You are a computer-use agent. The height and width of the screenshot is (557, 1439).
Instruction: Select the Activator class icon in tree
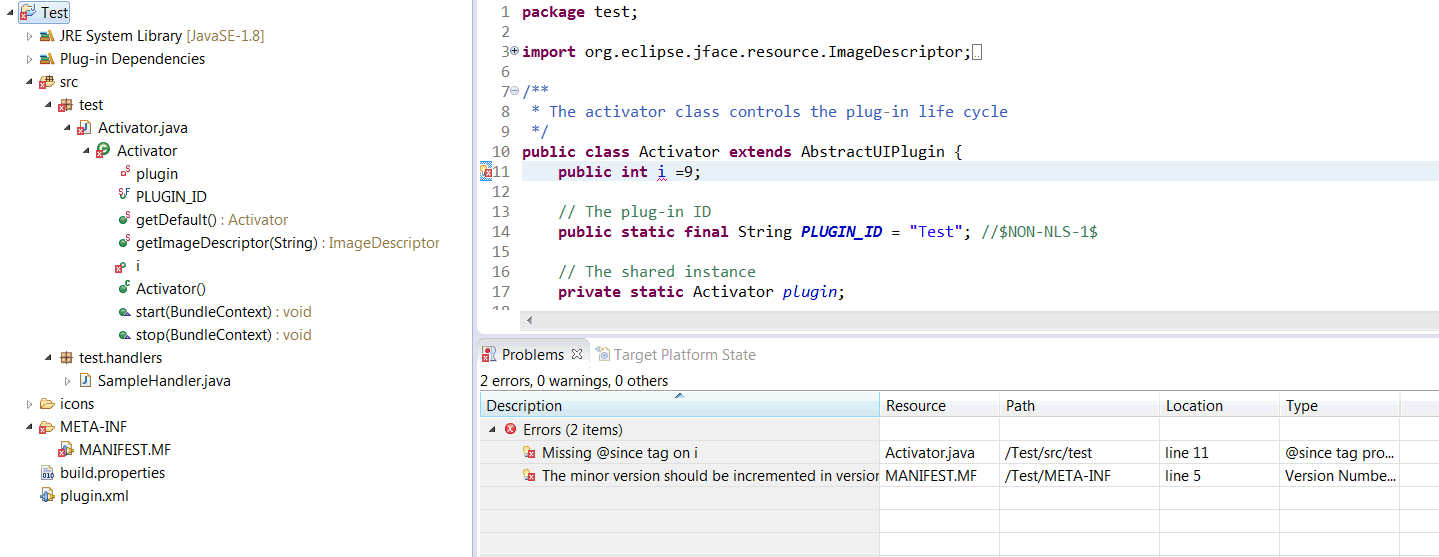pyautogui.click(x=103, y=151)
